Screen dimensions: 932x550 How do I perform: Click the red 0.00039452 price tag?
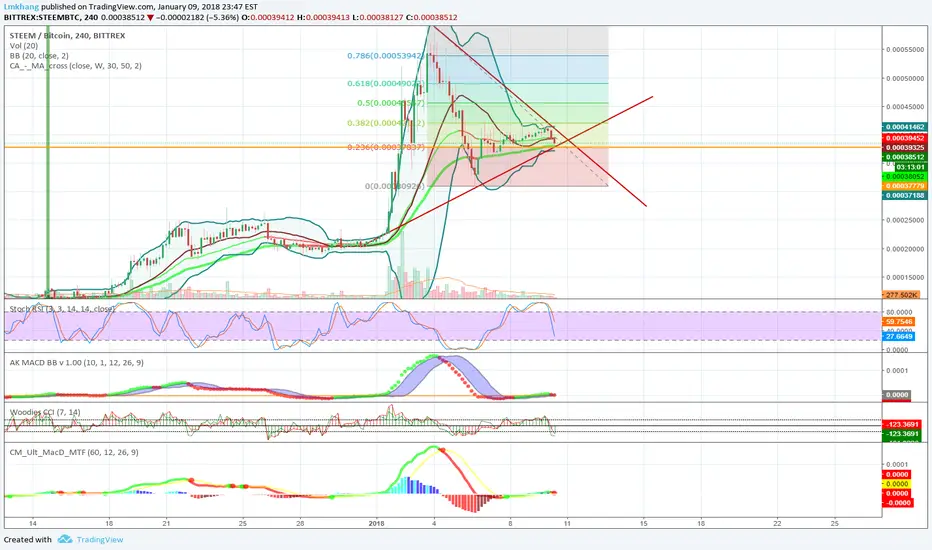905,138
